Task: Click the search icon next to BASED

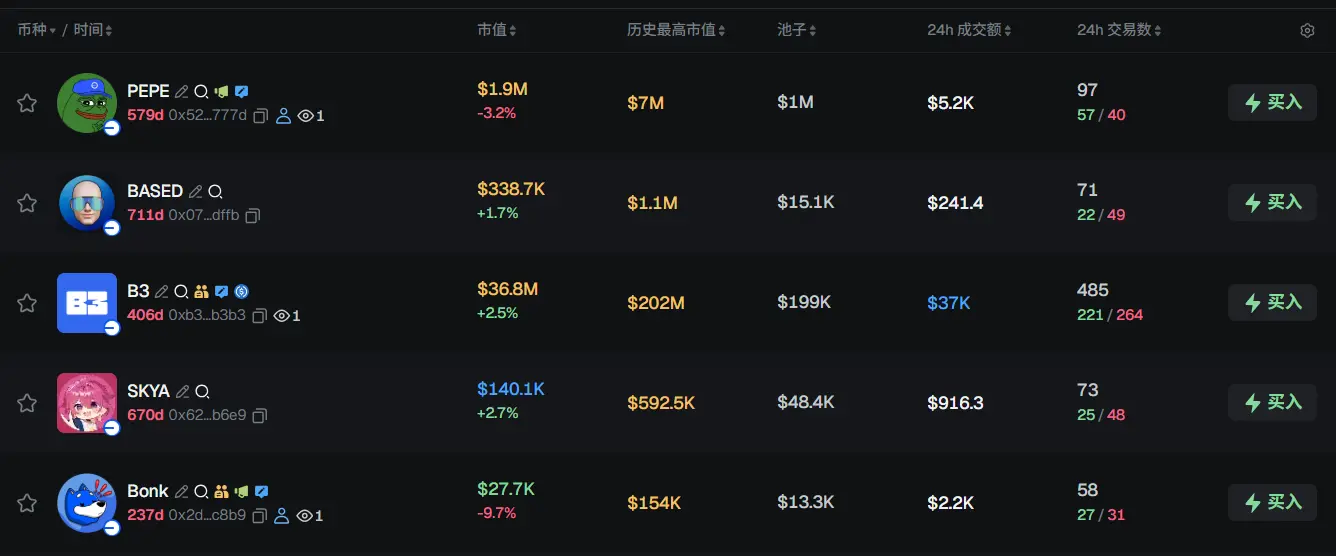Action: click(x=215, y=191)
